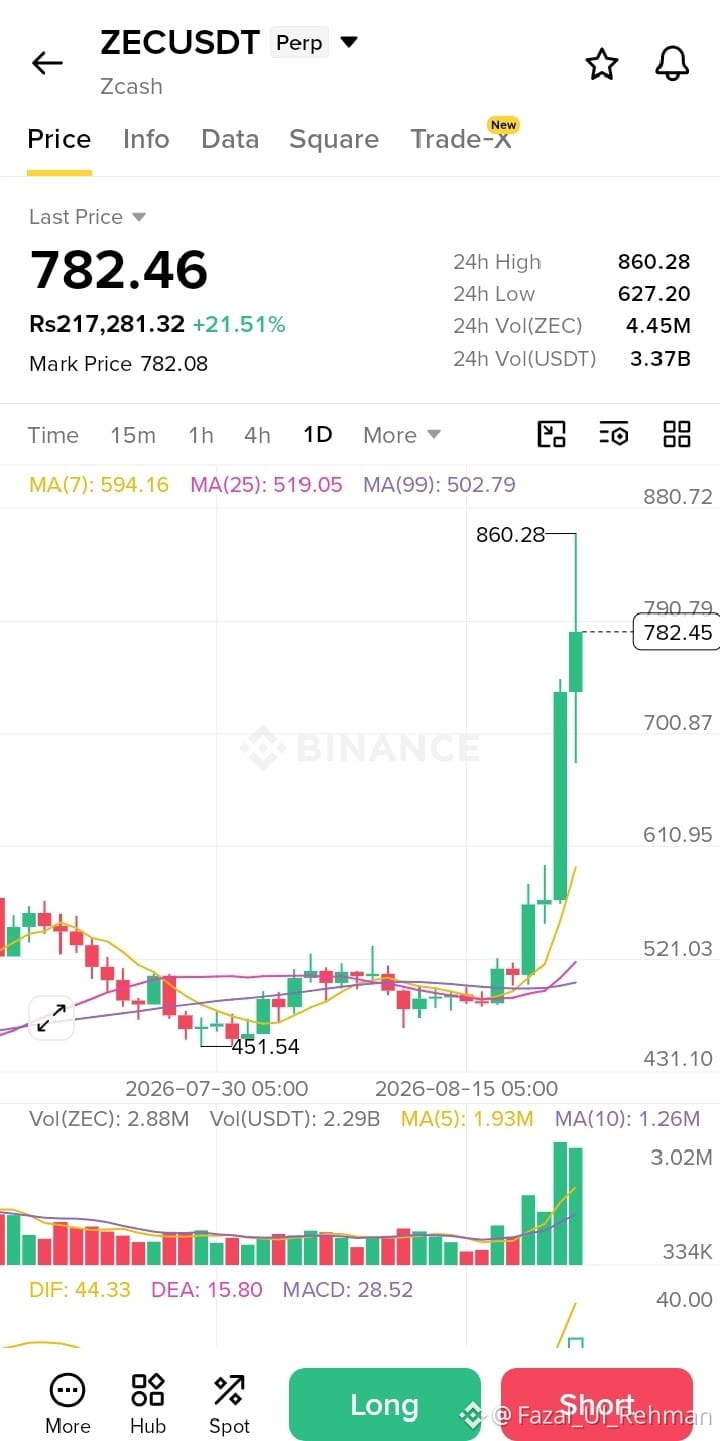Tap the Short button

pyautogui.click(x=597, y=1405)
